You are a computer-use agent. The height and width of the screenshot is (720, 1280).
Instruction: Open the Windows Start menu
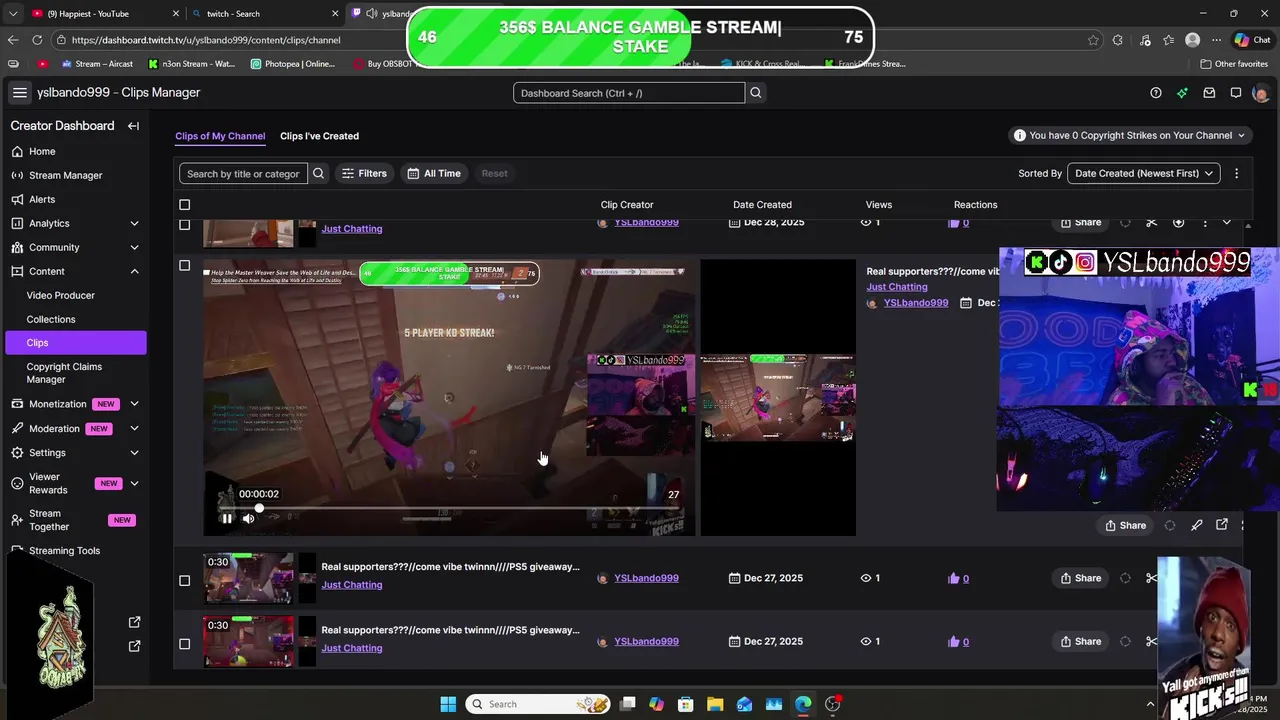(448, 704)
